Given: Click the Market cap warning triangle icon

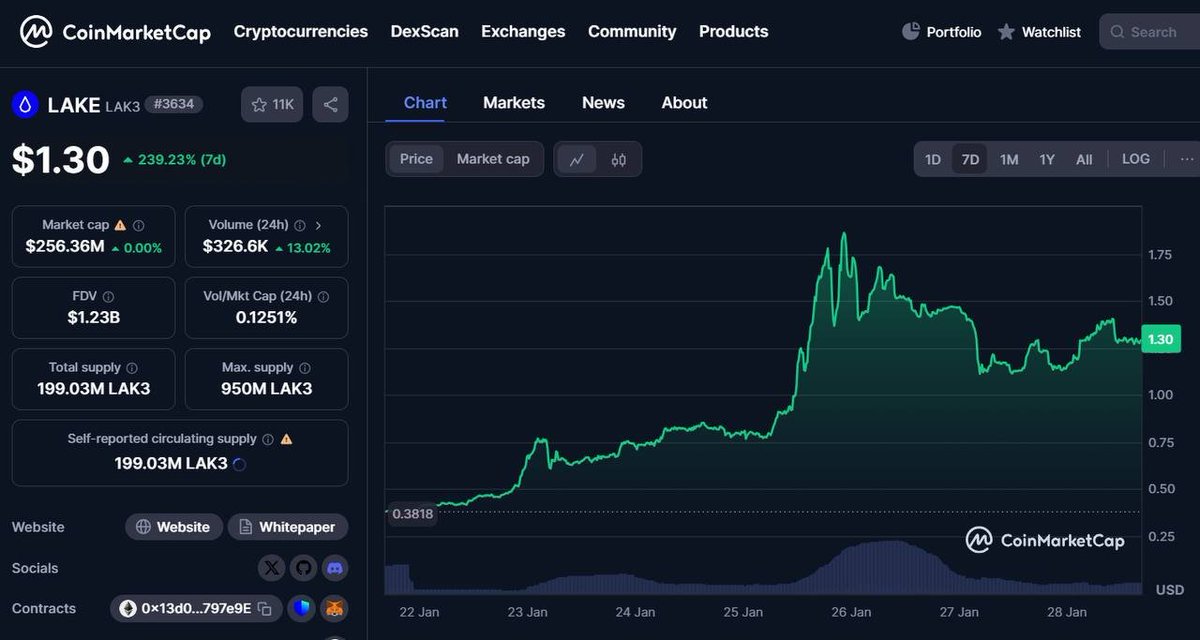Looking at the screenshot, I should [120, 226].
